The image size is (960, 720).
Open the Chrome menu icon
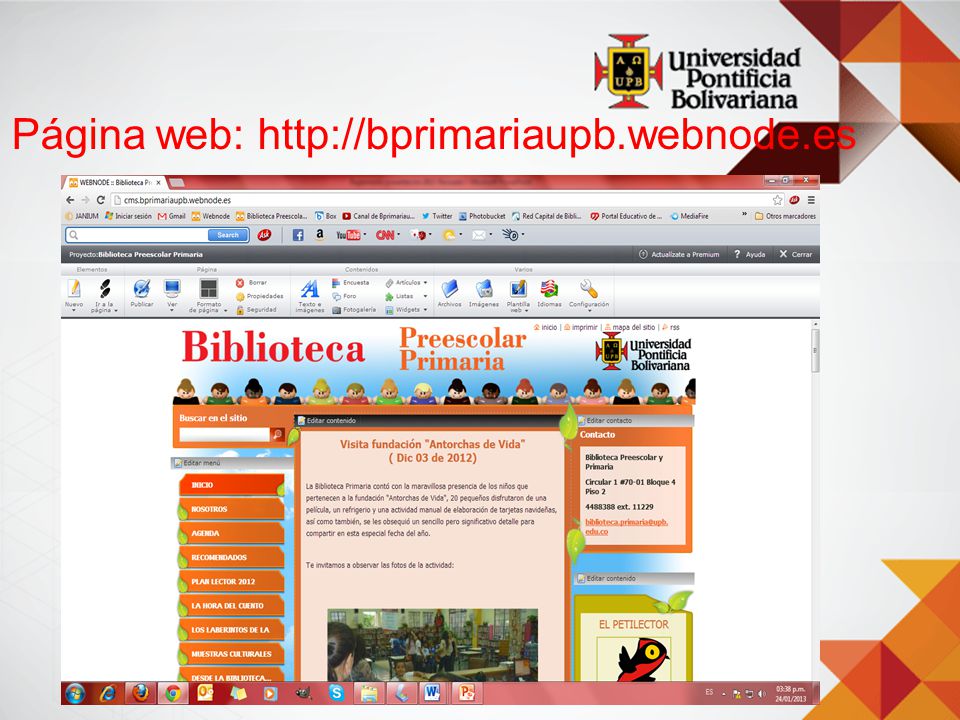(x=811, y=200)
